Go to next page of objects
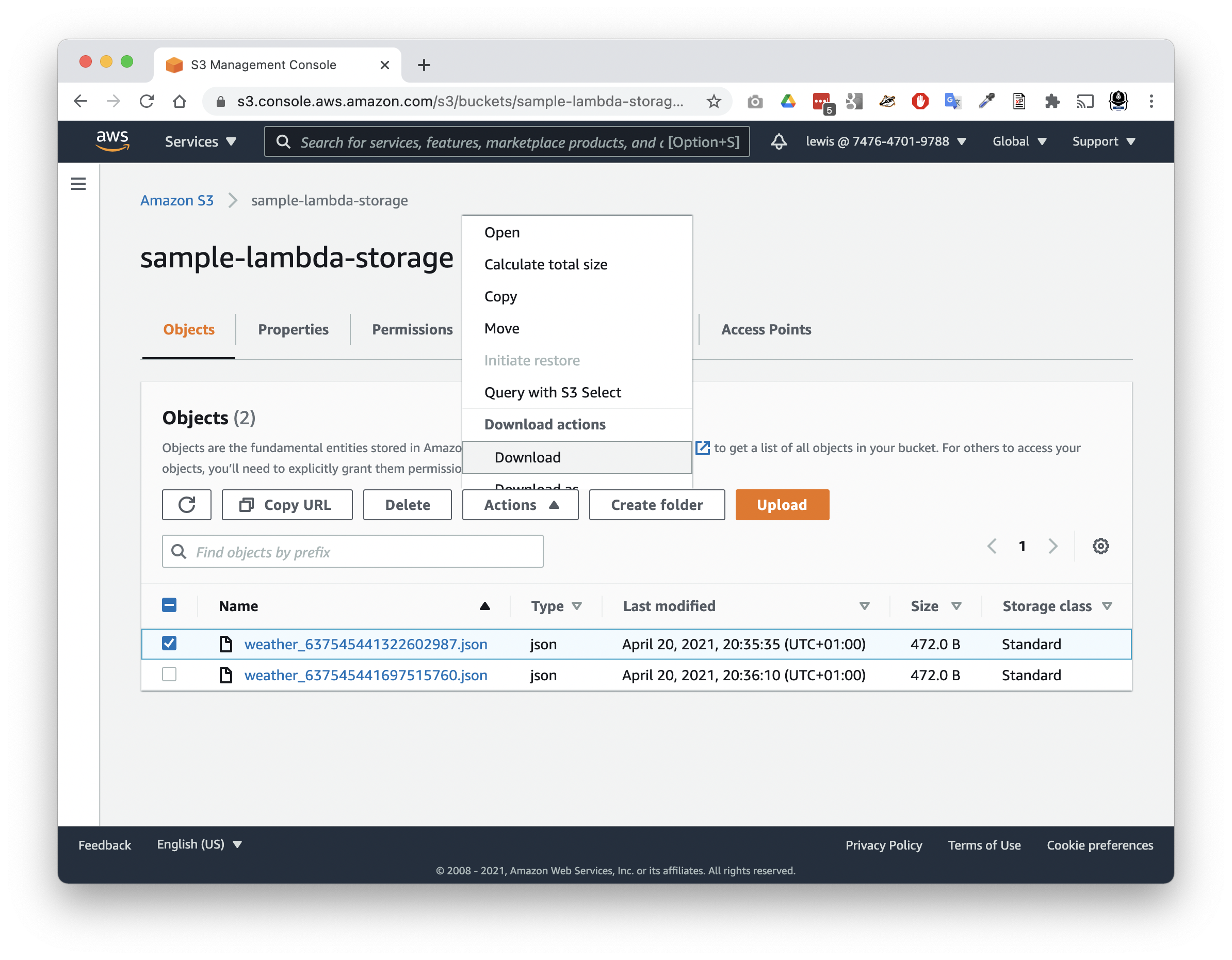 [x=1052, y=546]
